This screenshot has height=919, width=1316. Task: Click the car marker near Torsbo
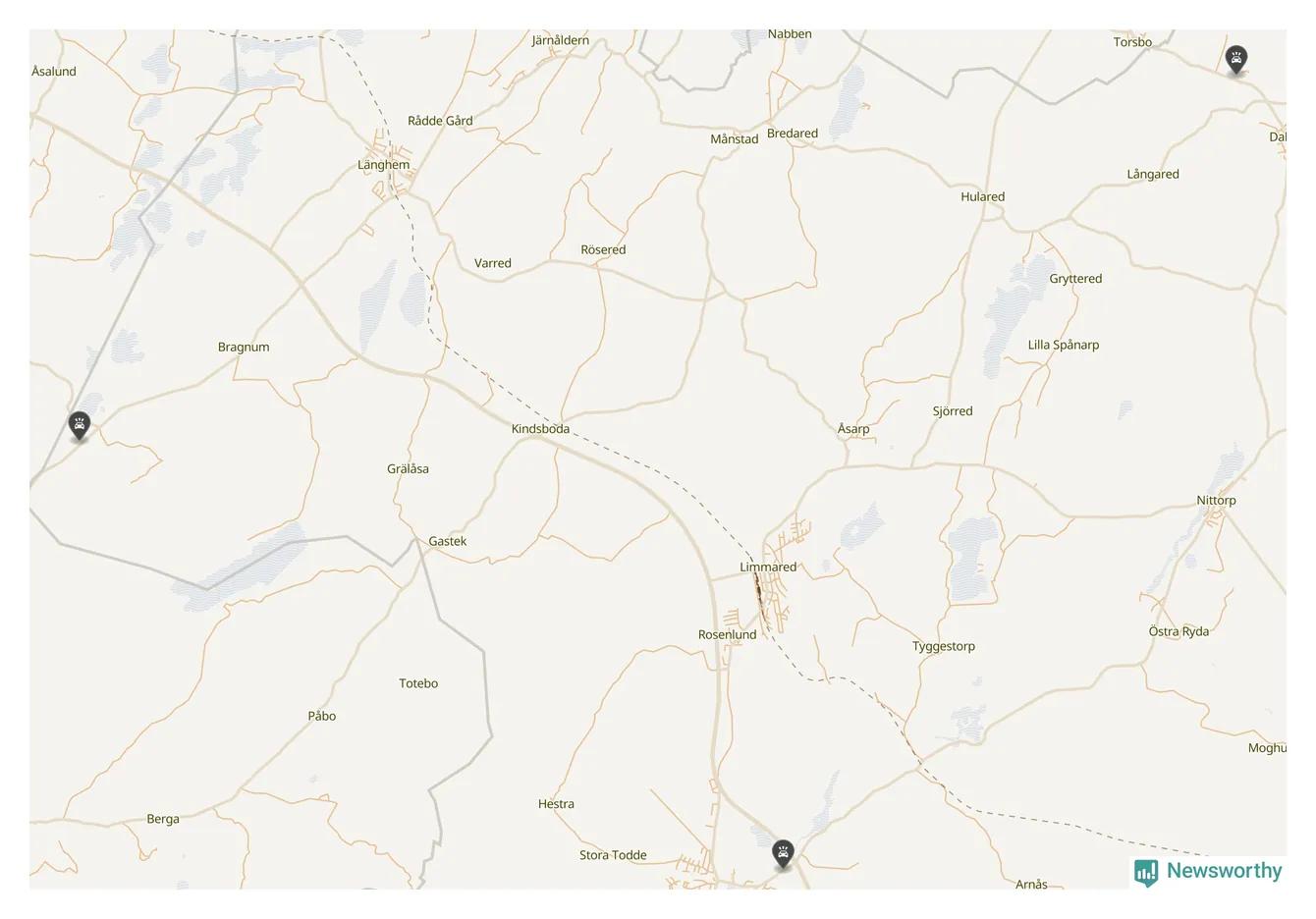click(x=1236, y=59)
